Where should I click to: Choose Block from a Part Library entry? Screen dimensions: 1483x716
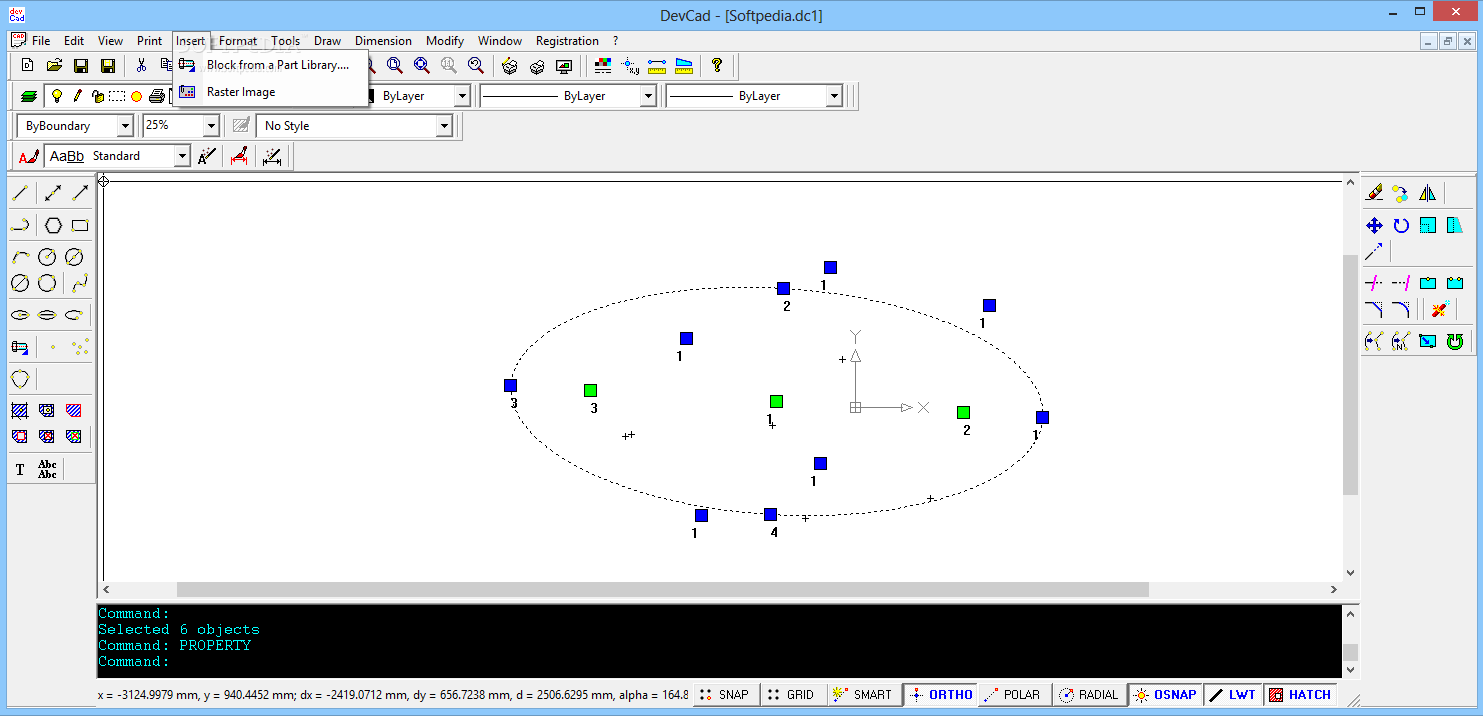271,65
